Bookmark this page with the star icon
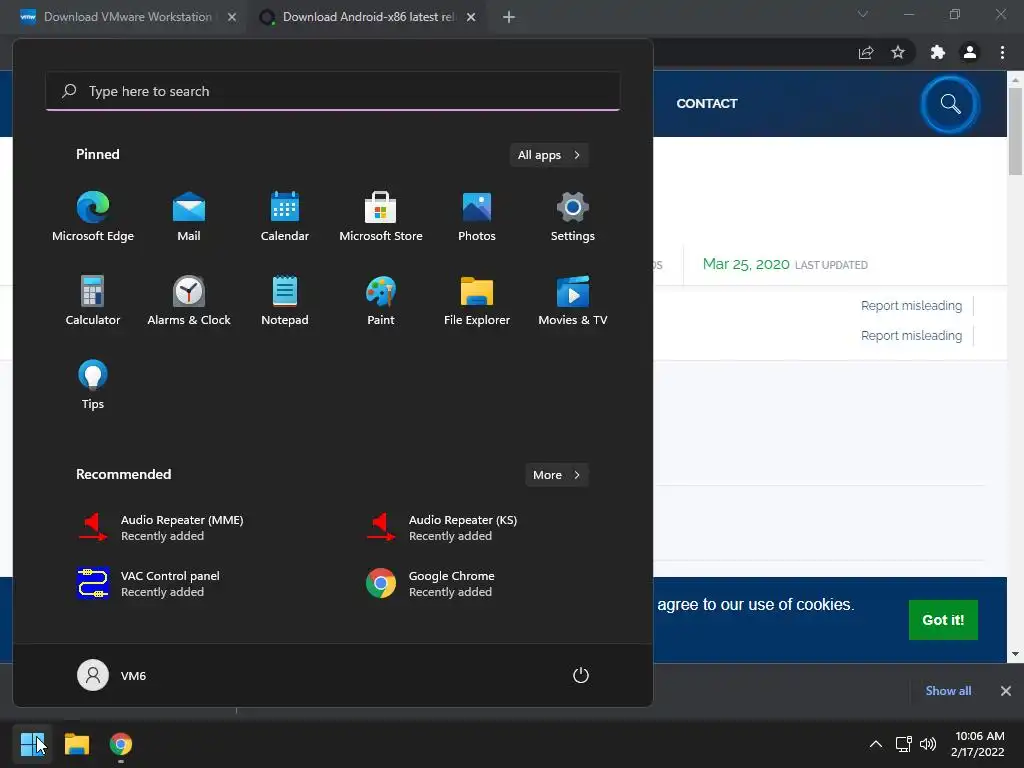The image size is (1024, 768). click(x=898, y=52)
